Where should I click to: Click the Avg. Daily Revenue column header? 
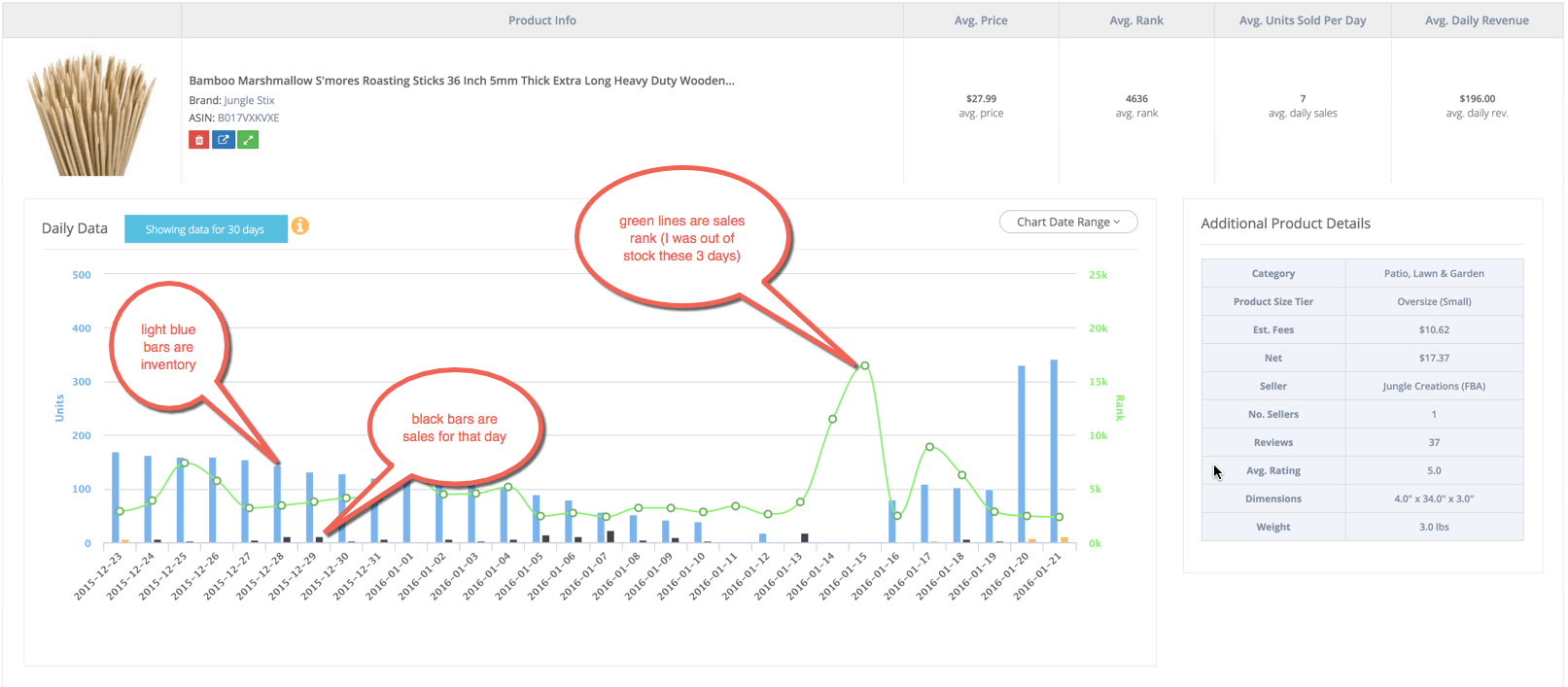tap(1477, 20)
